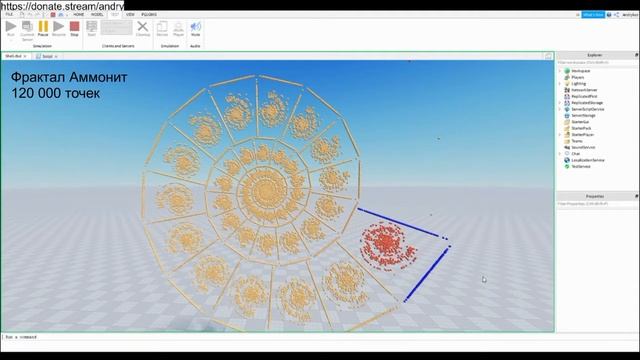Click the share icon in the title bar
640x360 pixels.
pos(617,15)
